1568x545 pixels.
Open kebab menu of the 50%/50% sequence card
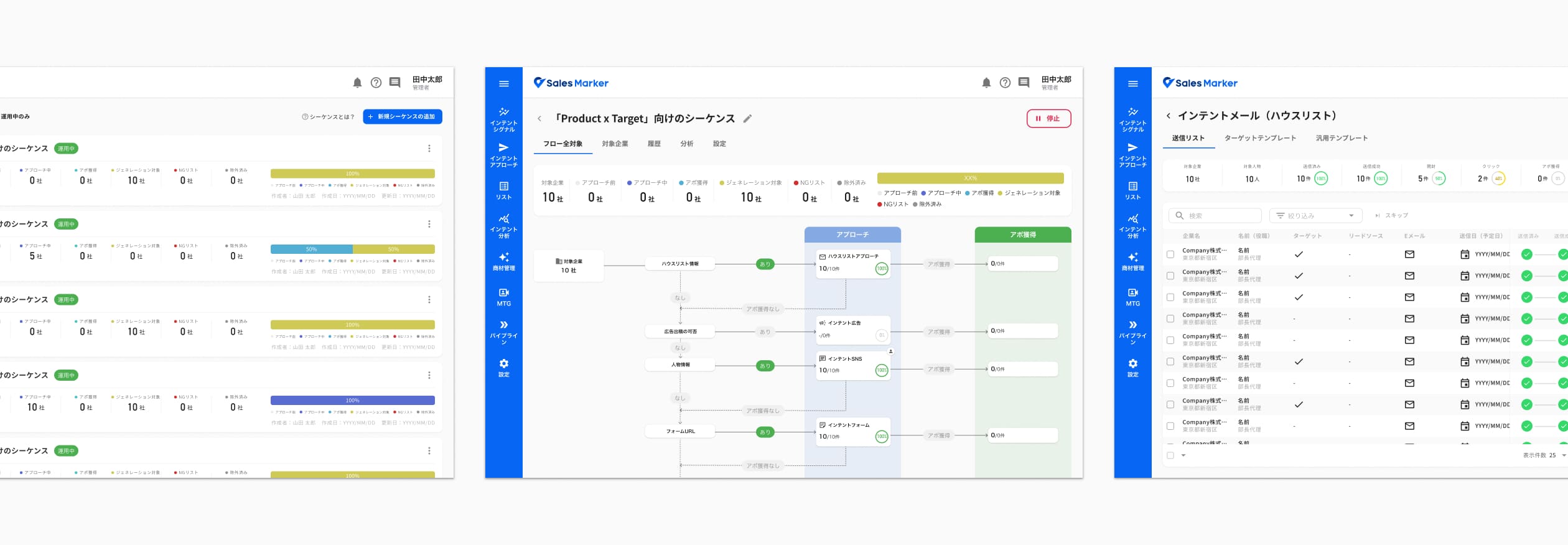429,224
